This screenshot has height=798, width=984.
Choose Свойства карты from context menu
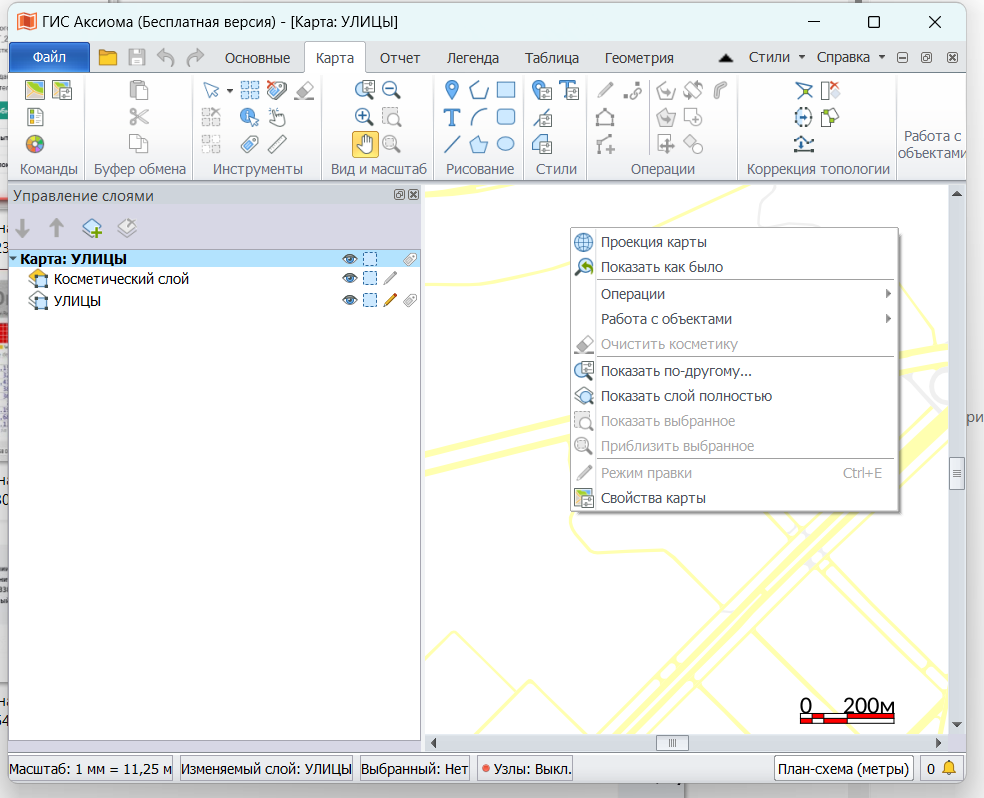(653, 498)
